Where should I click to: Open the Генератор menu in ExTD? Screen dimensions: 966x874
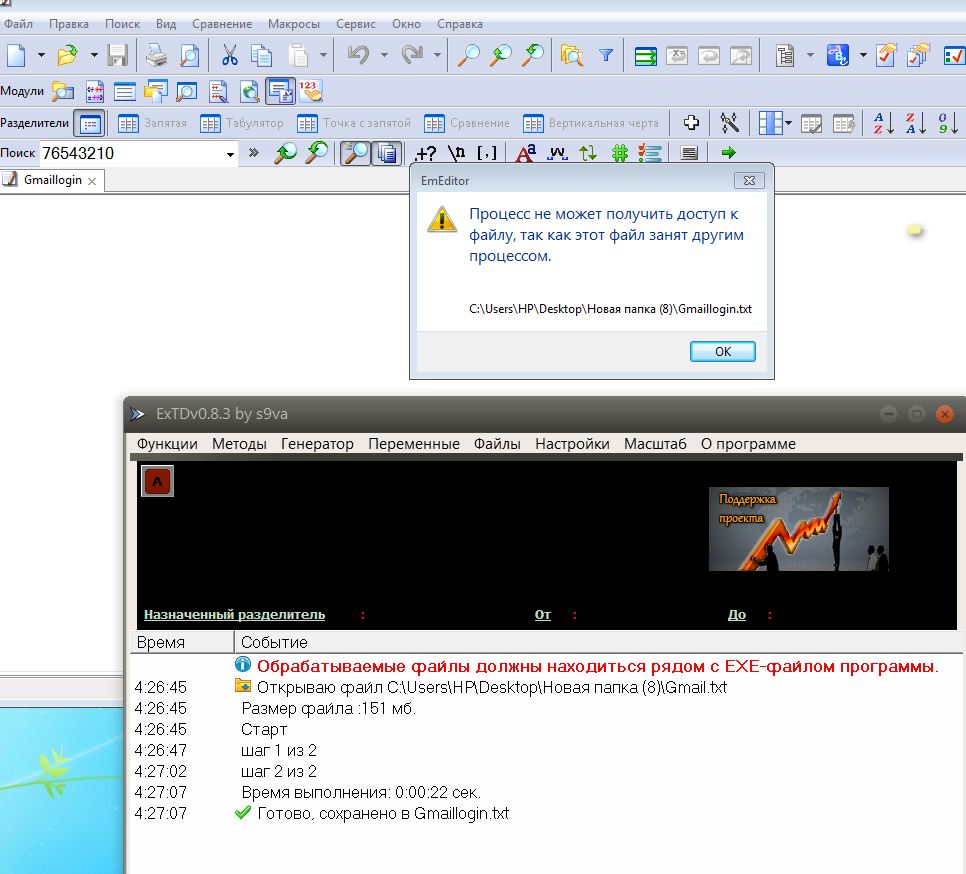coord(317,444)
